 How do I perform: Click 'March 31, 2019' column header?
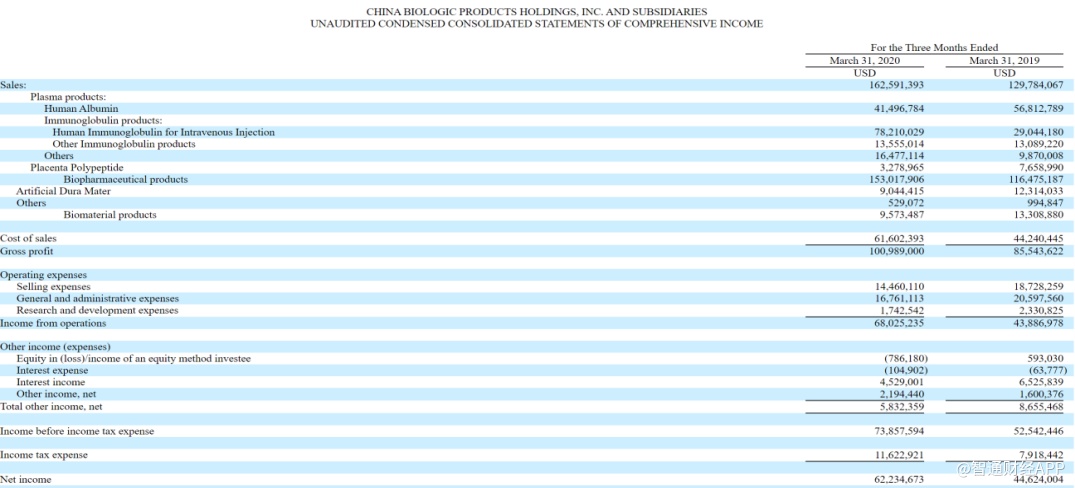pyautogui.click(x=1004, y=61)
